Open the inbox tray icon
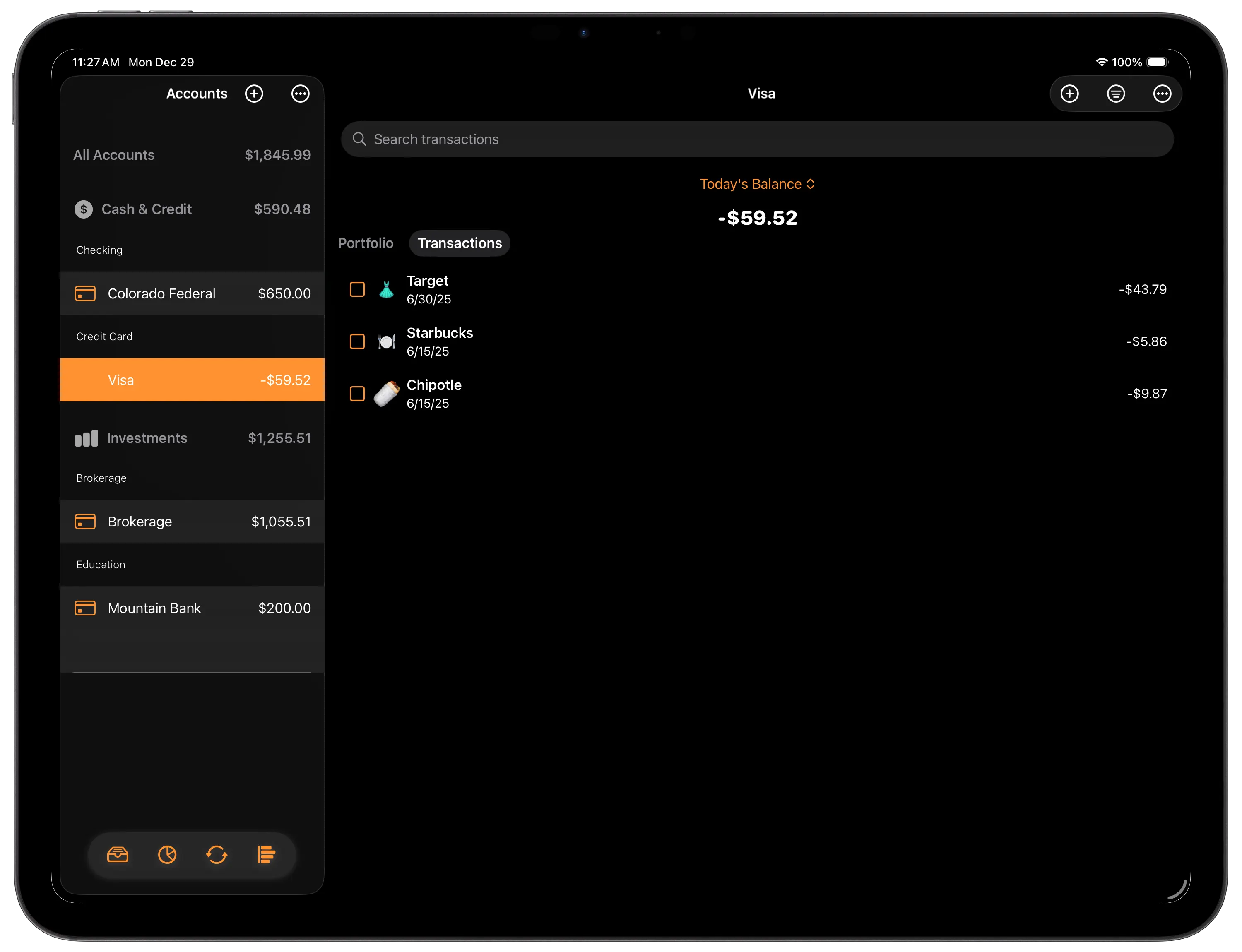The image size is (1242, 952). click(x=118, y=855)
